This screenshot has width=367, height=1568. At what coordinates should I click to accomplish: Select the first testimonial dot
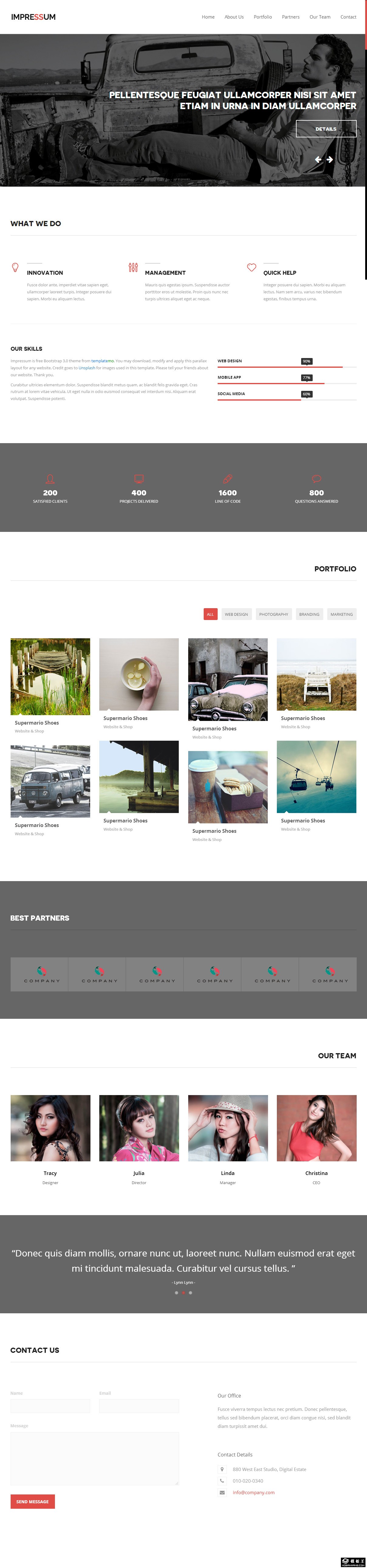click(176, 1293)
